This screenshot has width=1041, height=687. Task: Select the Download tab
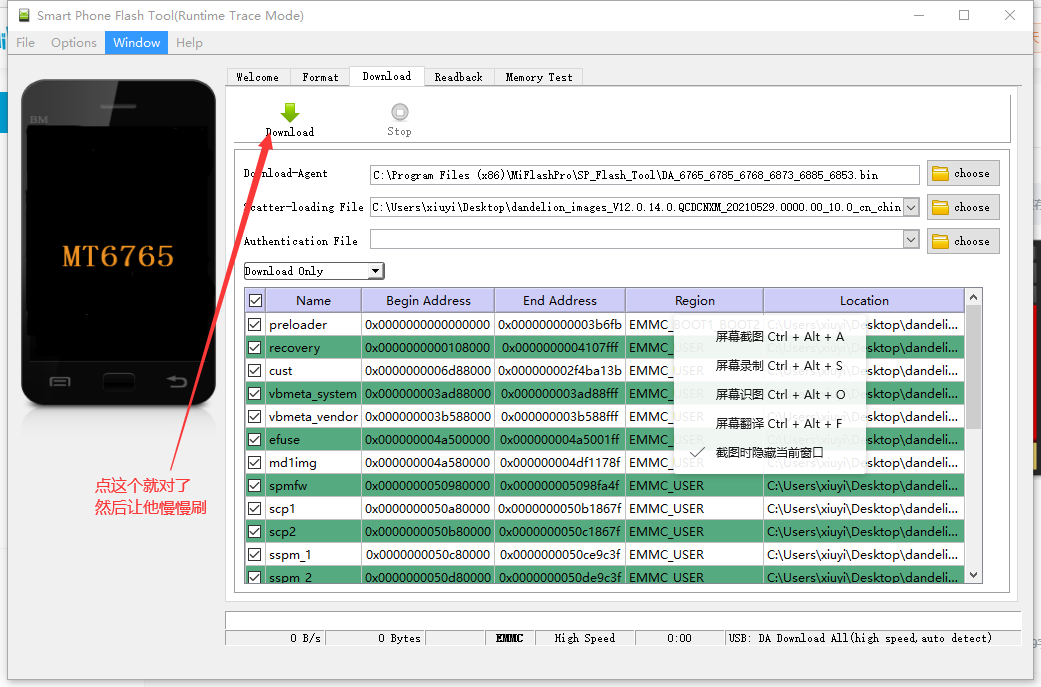[x=387, y=76]
